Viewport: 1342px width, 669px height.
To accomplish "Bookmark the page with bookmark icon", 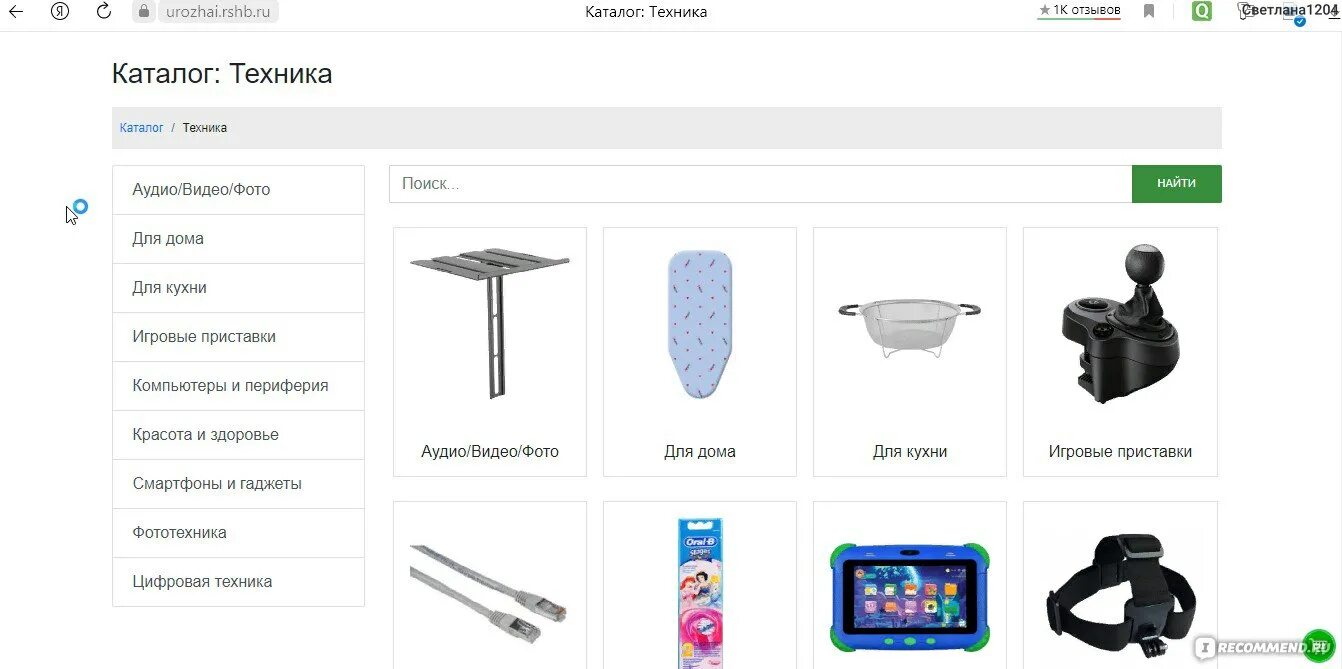I will tap(1149, 12).
